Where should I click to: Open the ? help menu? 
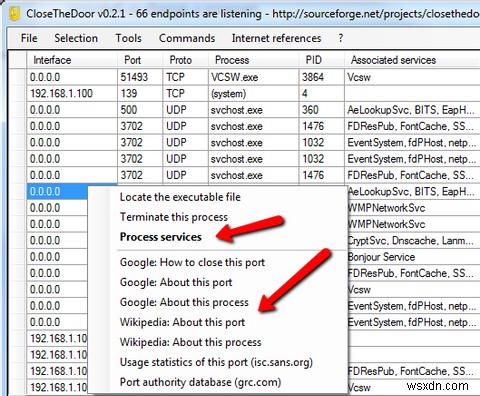tap(340, 38)
